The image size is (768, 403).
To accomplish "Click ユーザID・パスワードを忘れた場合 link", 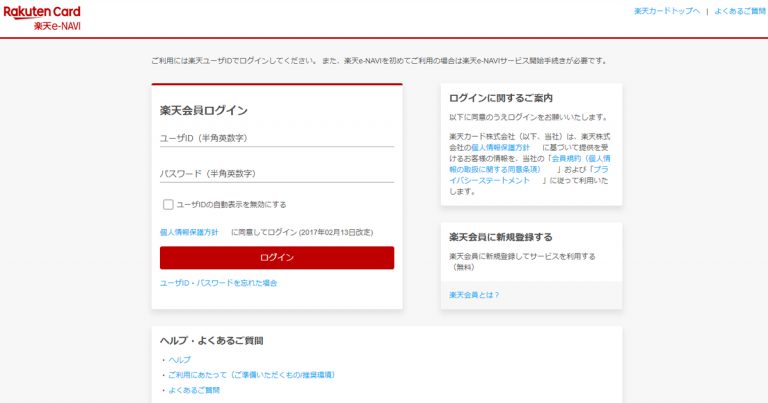I will pos(218,283).
